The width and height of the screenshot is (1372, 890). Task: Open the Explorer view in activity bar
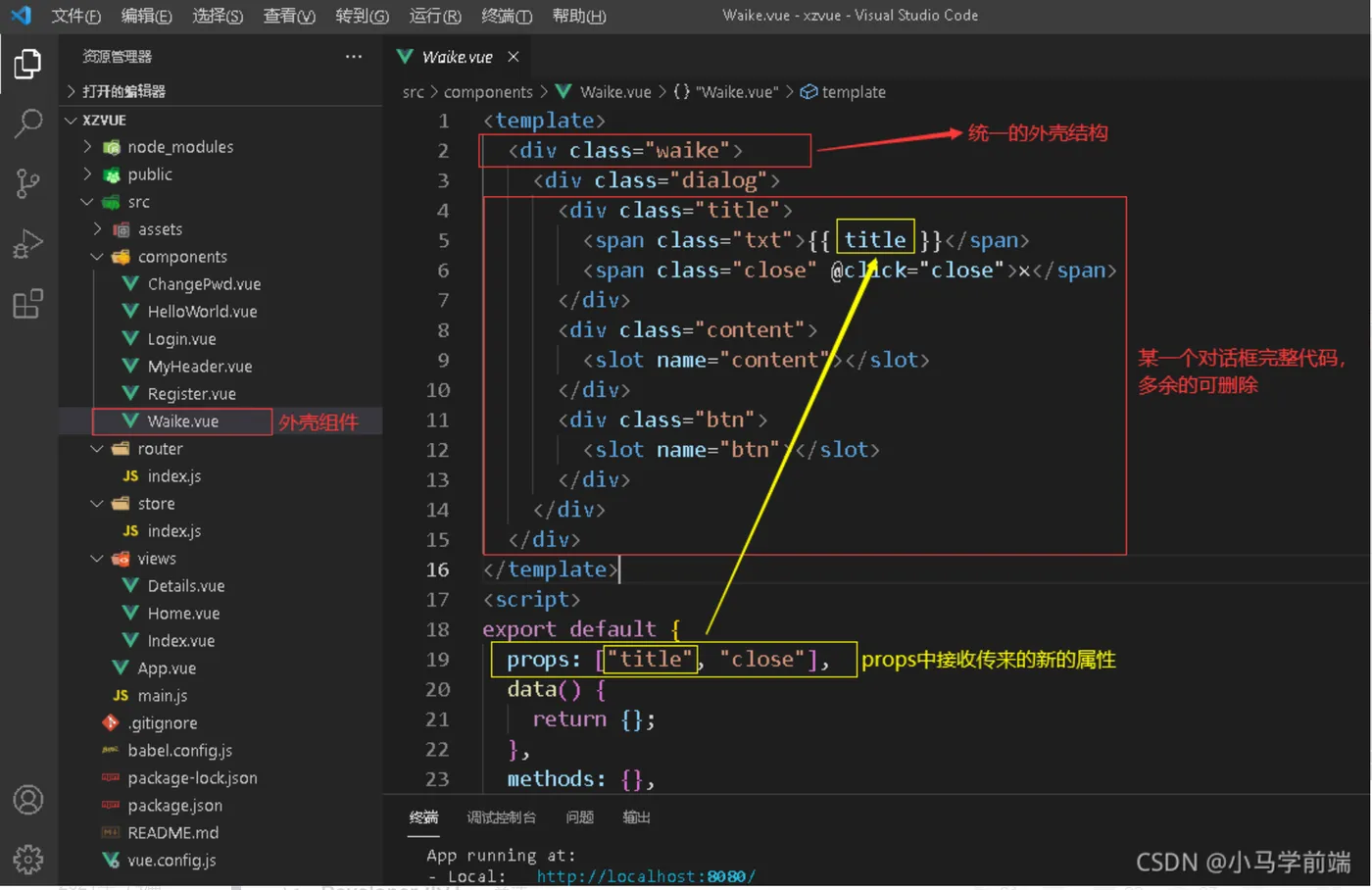27,64
